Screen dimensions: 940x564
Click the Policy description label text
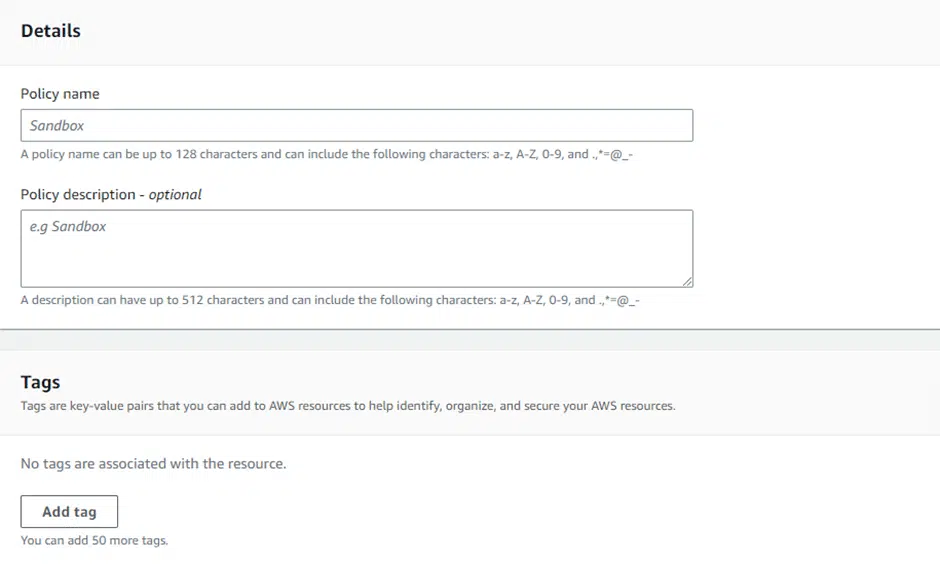78,194
